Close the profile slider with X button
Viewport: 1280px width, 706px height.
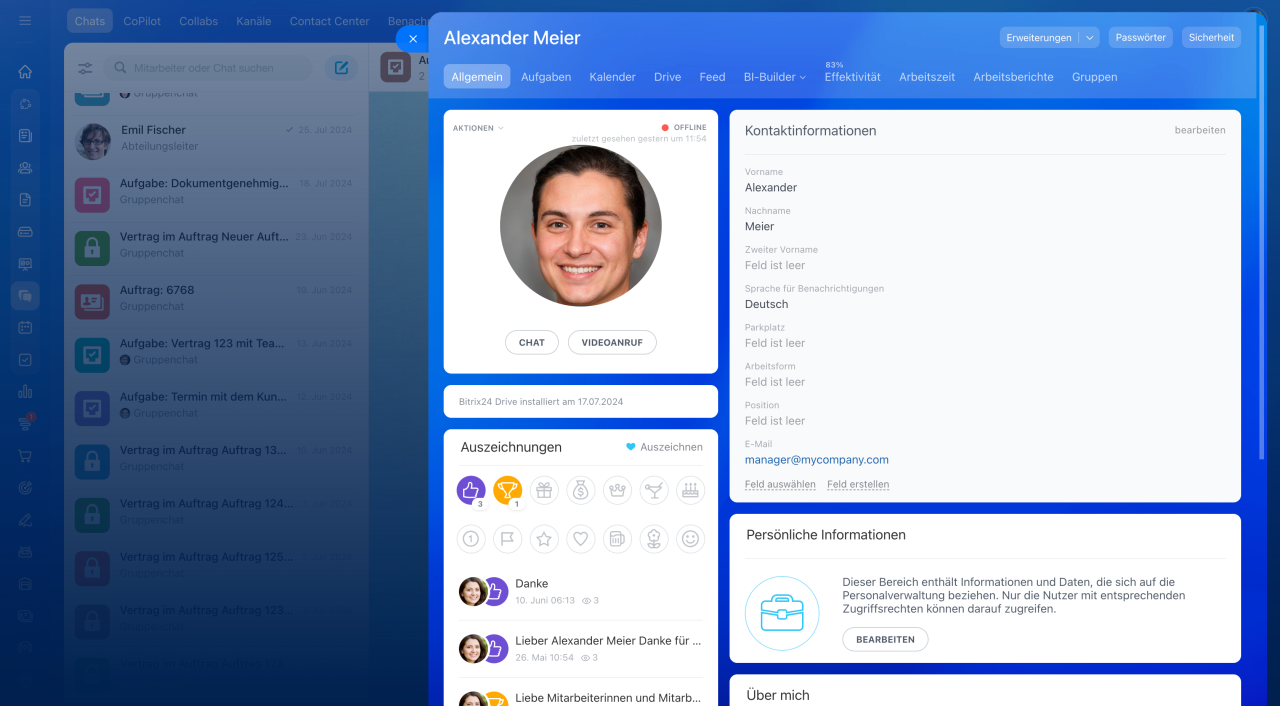tap(413, 39)
